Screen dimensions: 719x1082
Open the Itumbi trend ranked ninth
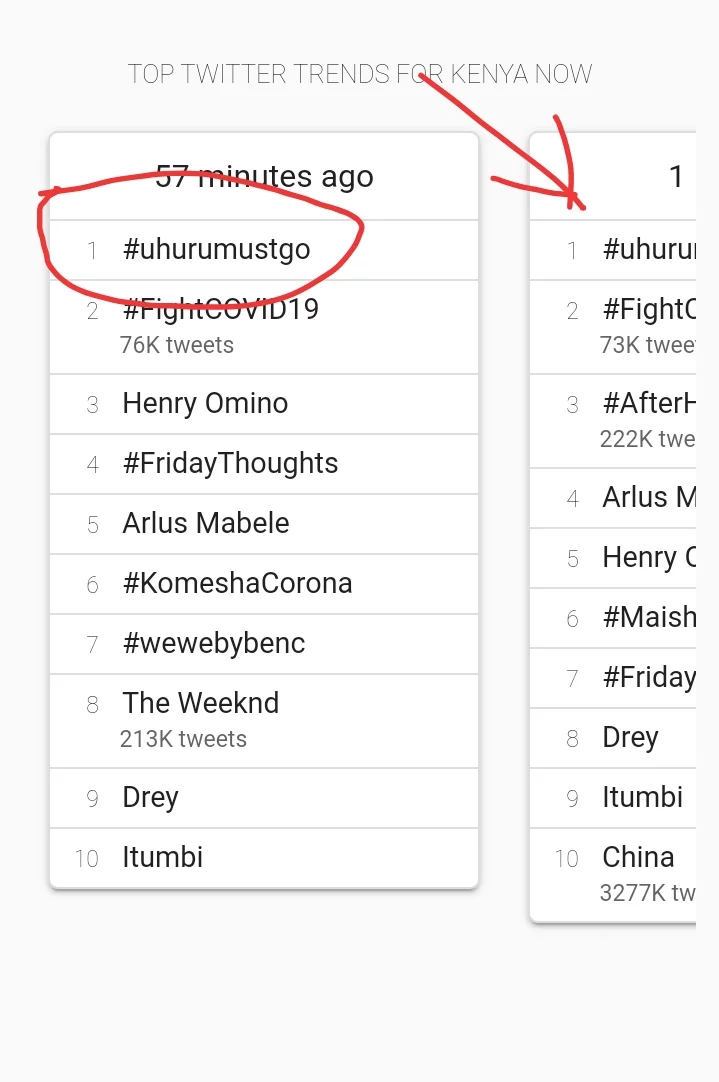coord(642,798)
